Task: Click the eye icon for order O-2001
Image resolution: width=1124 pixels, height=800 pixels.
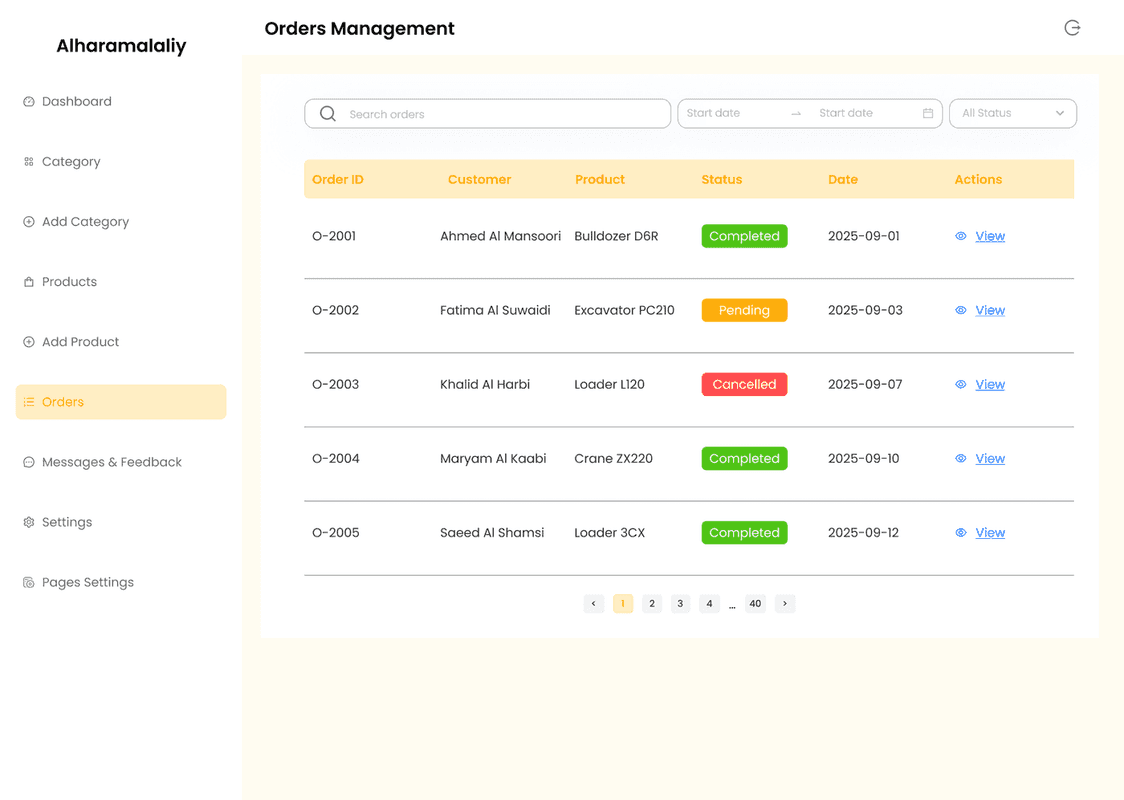Action: [960, 237]
